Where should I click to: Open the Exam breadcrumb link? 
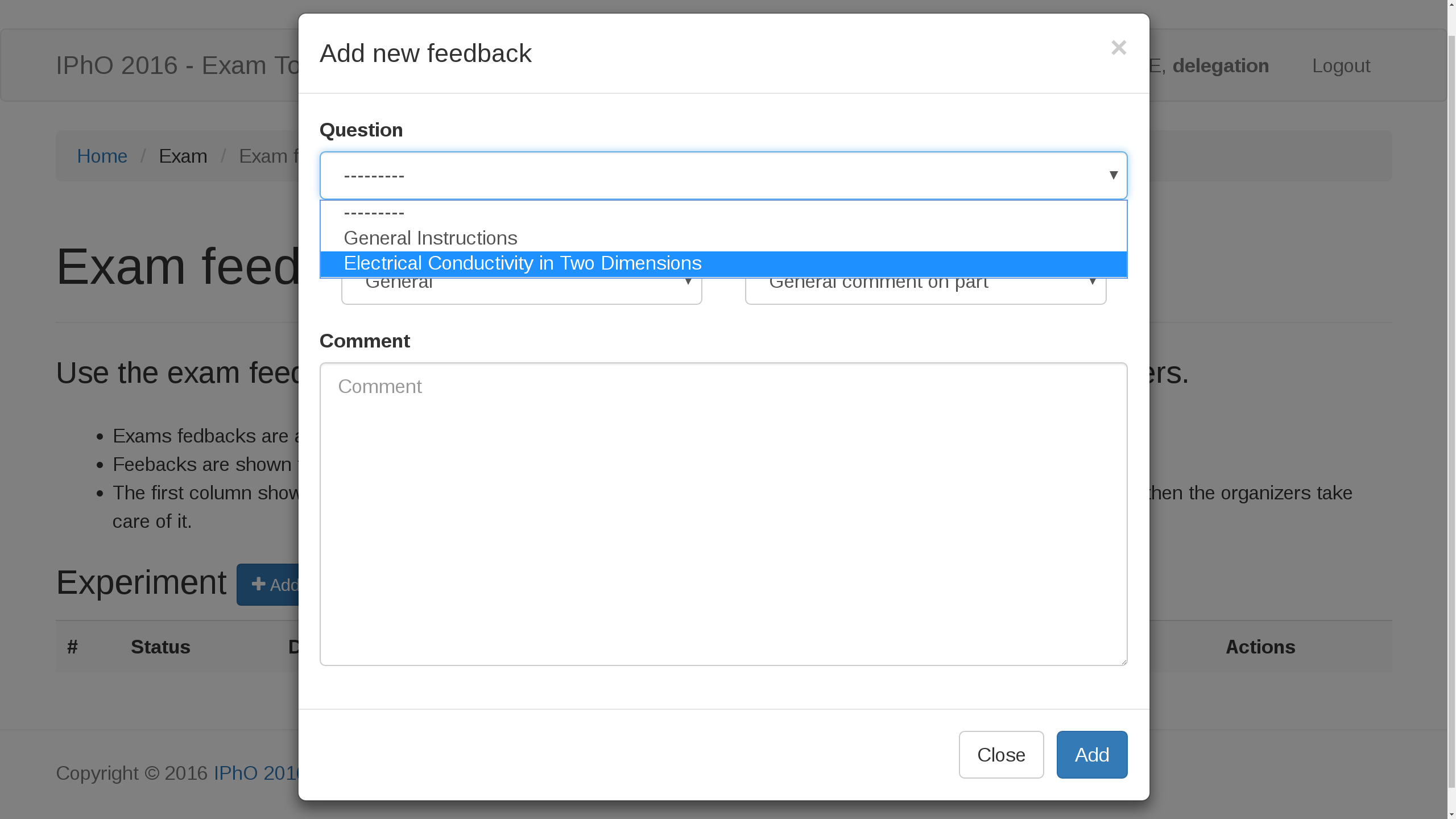click(x=183, y=156)
